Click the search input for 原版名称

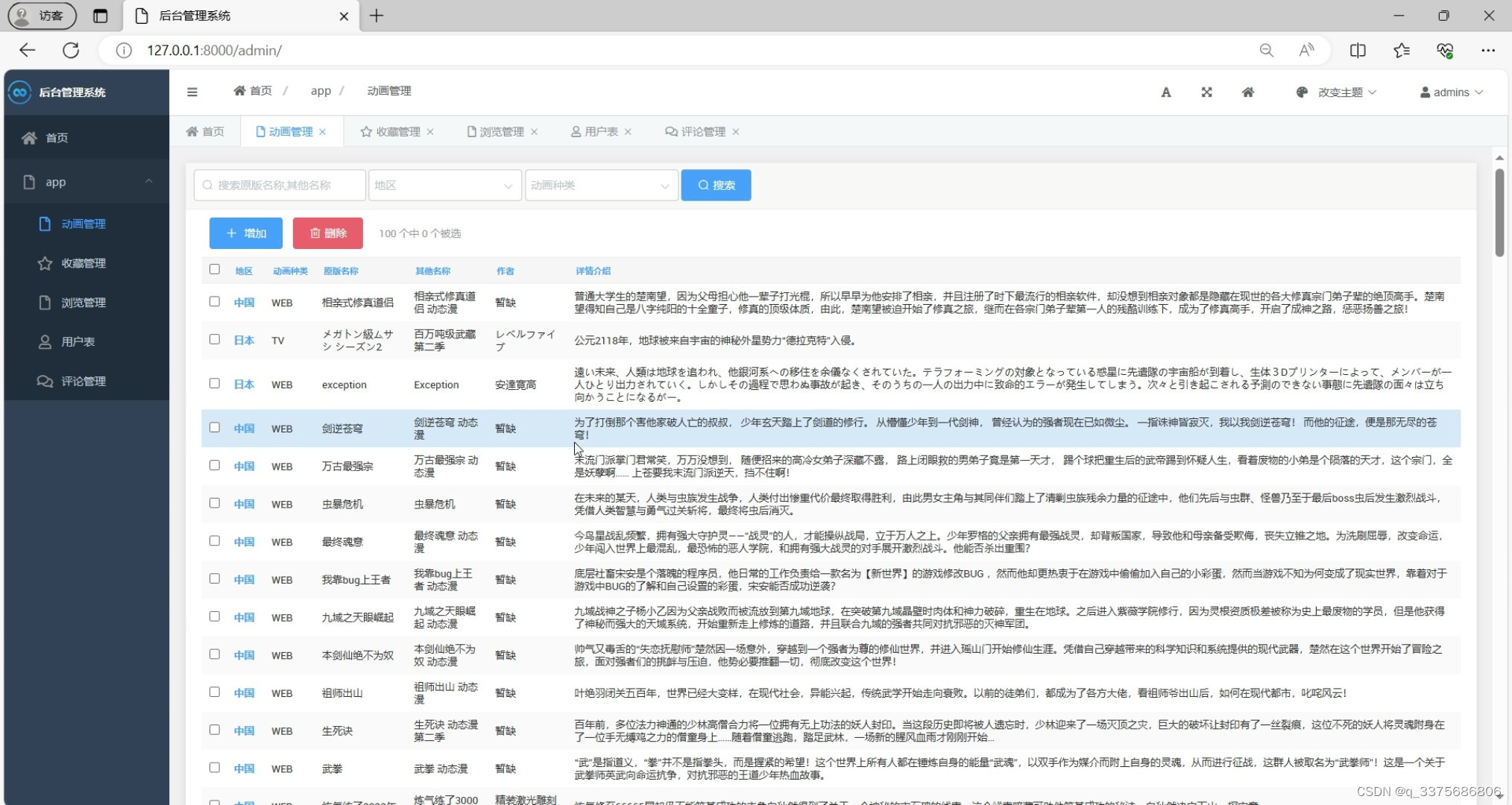click(x=280, y=185)
